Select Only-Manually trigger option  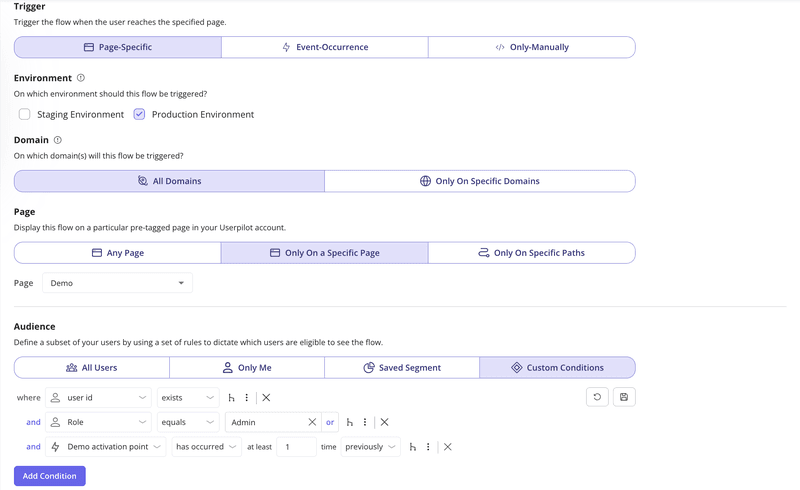532,47
